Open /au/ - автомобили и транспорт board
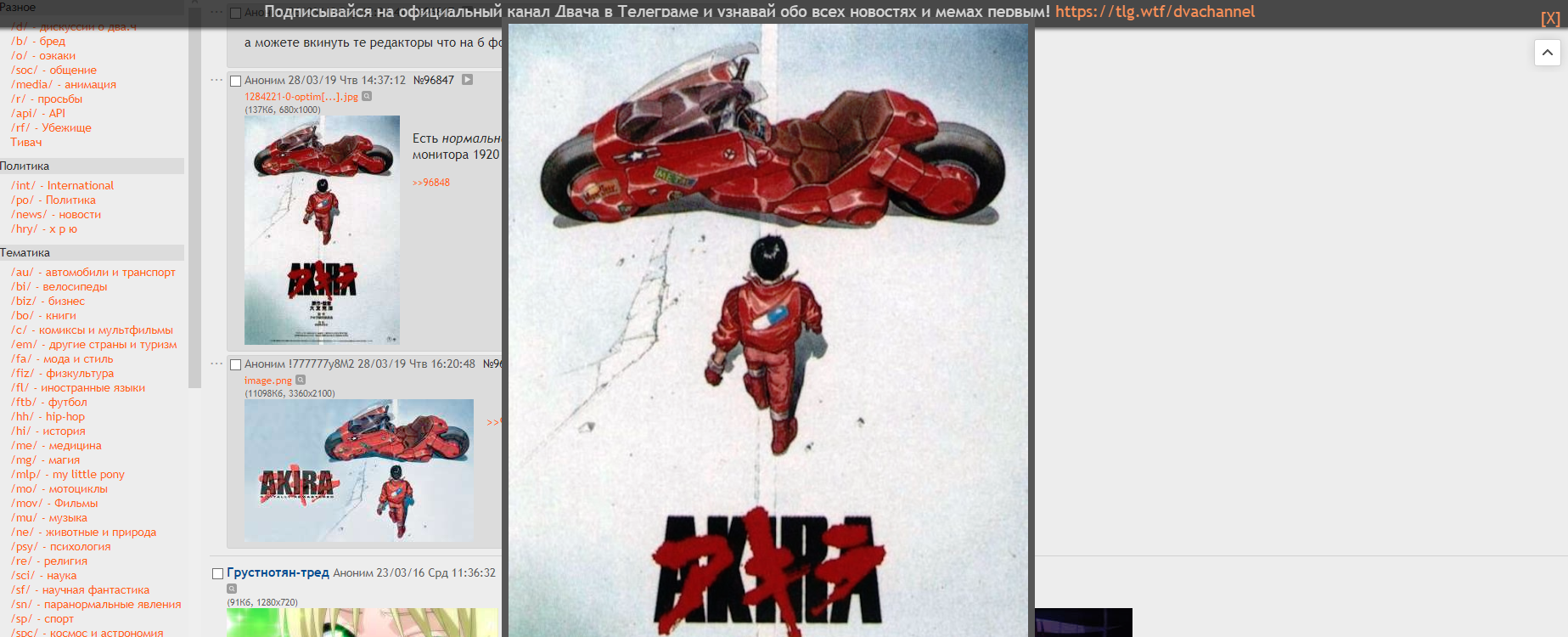The width and height of the screenshot is (1568, 637). coord(93,272)
